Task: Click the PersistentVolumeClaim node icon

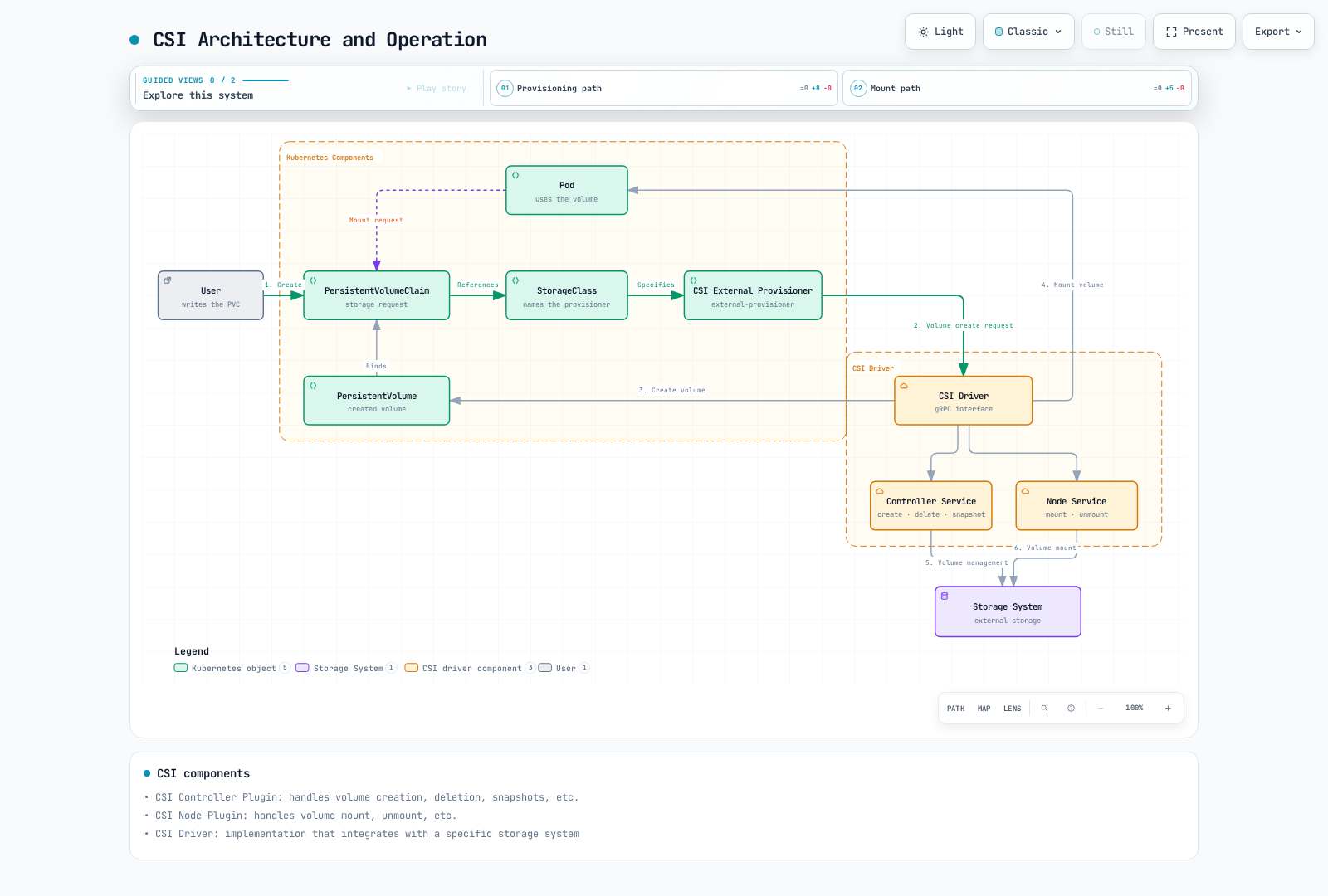Action: coord(313,280)
